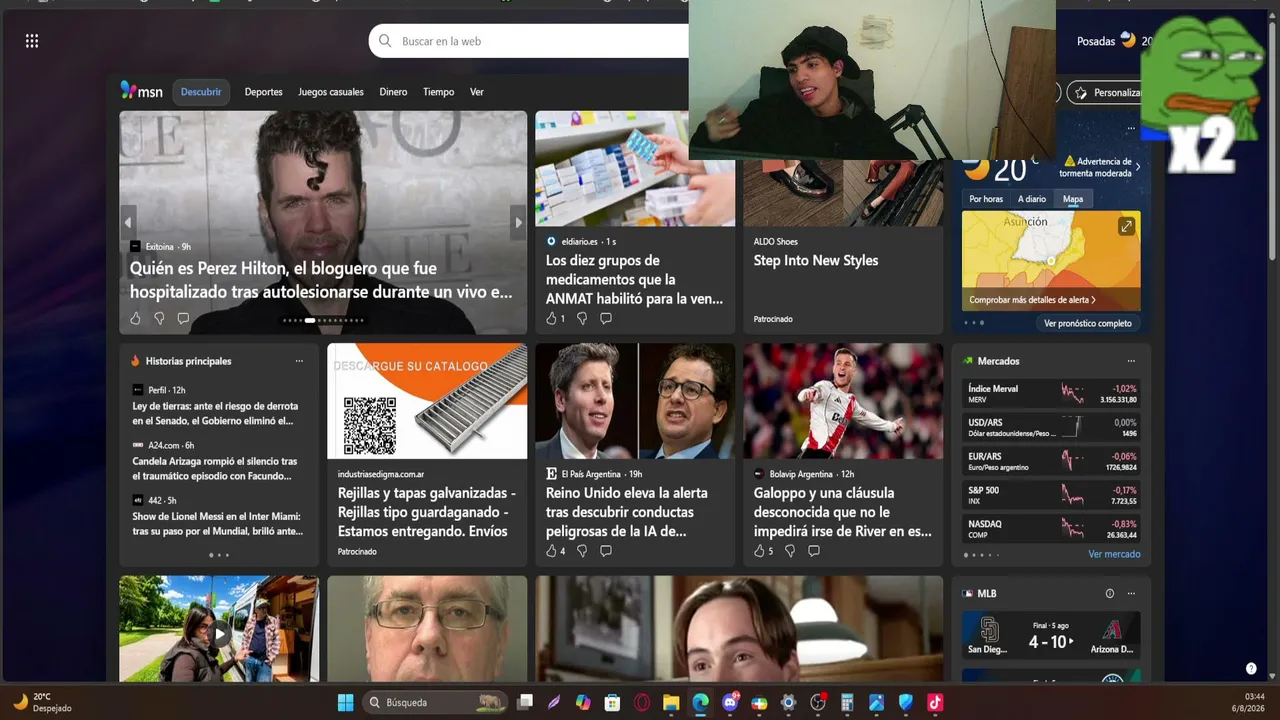1280x720 pixels.
Task: Open the Ver tab
Action: click(477, 92)
